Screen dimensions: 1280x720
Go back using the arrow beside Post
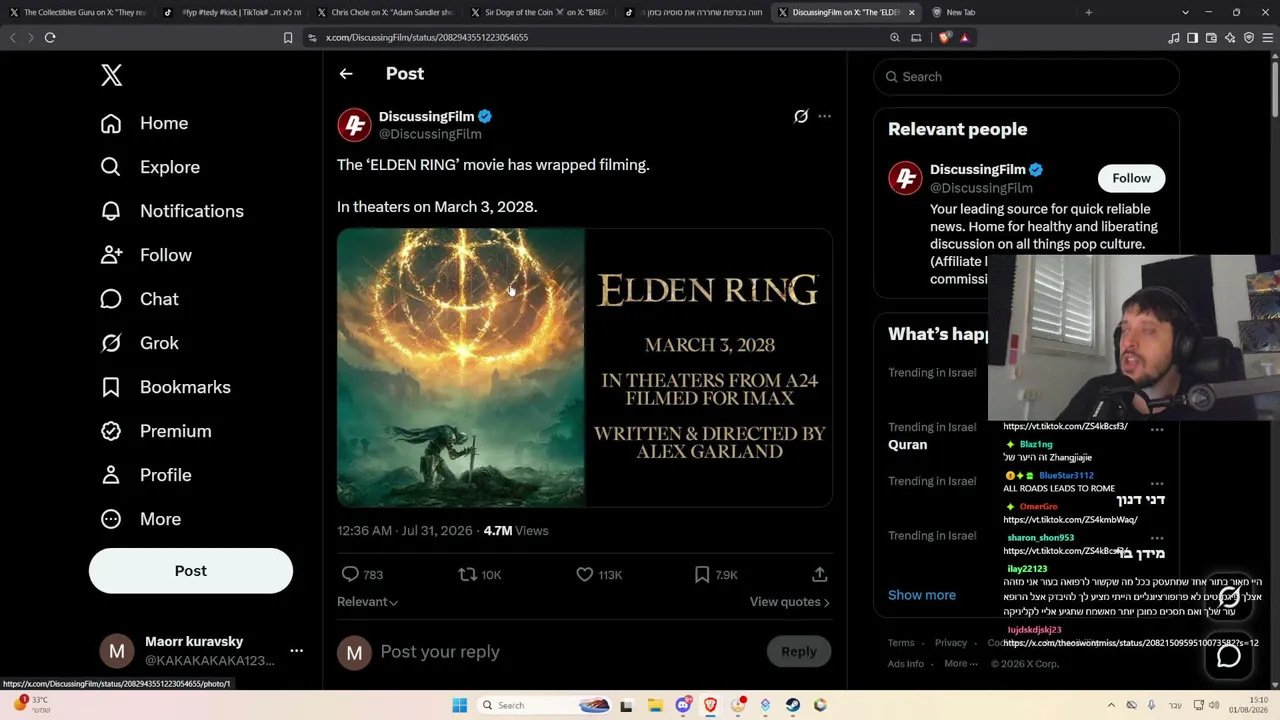tap(346, 74)
